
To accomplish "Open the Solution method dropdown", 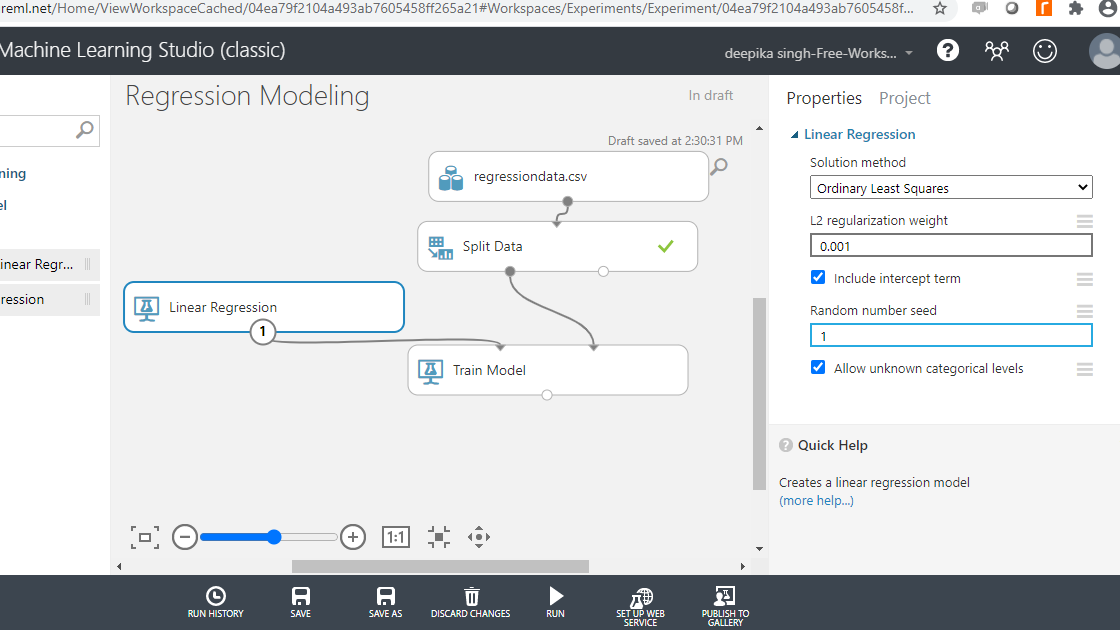I will [951, 188].
